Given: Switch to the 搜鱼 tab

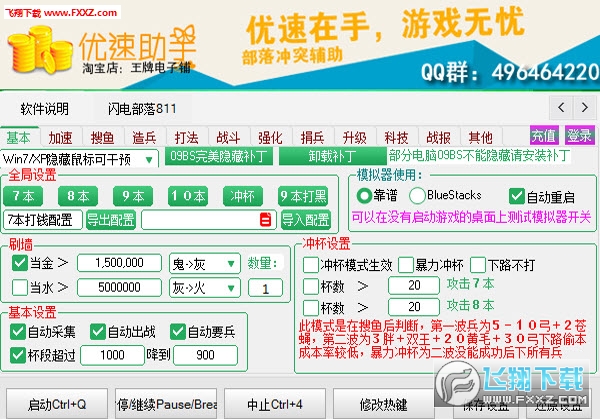Looking at the screenshot, I should [103, 137].
